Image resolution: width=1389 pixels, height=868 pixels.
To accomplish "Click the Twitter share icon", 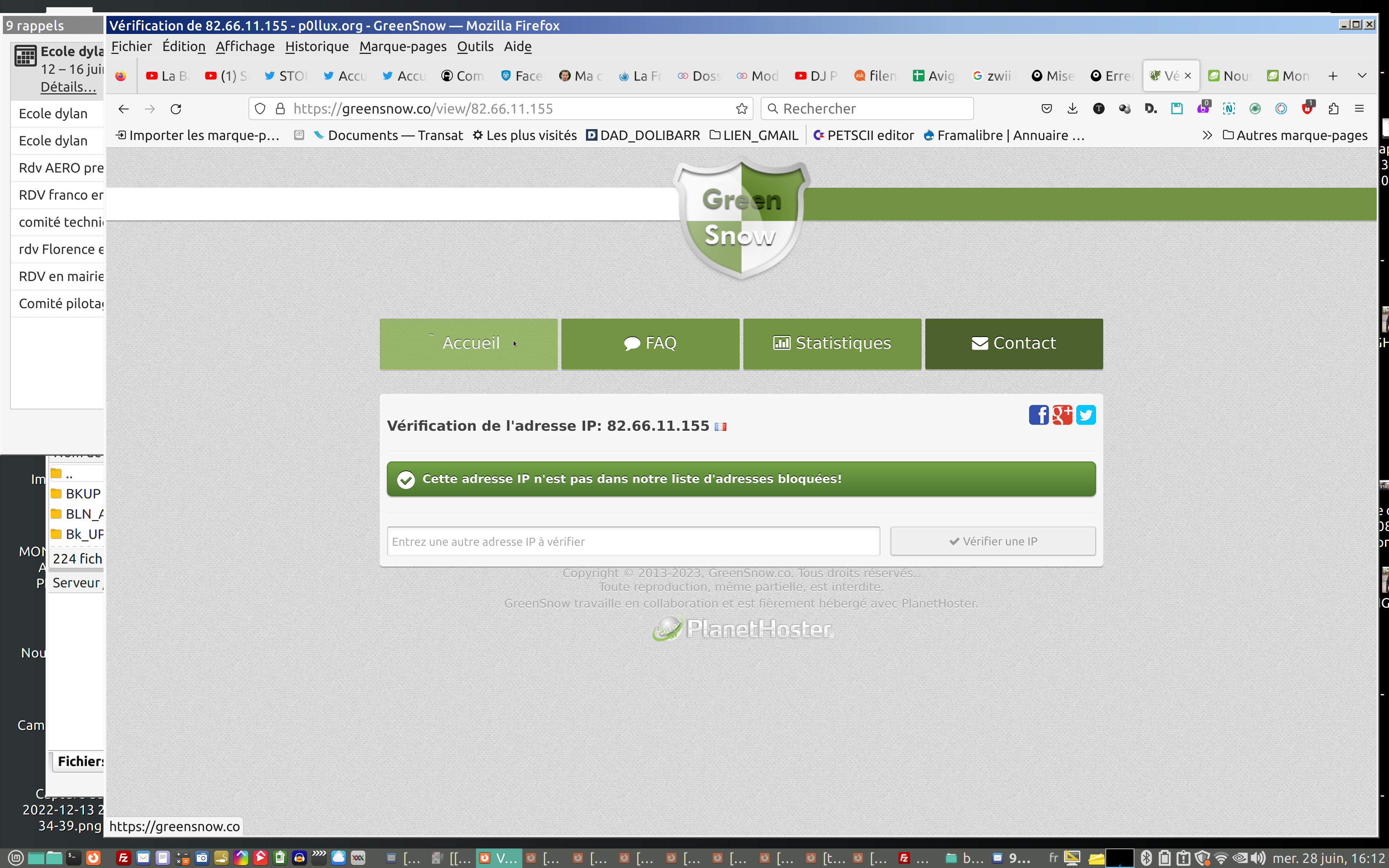I will pos(1086,414).
